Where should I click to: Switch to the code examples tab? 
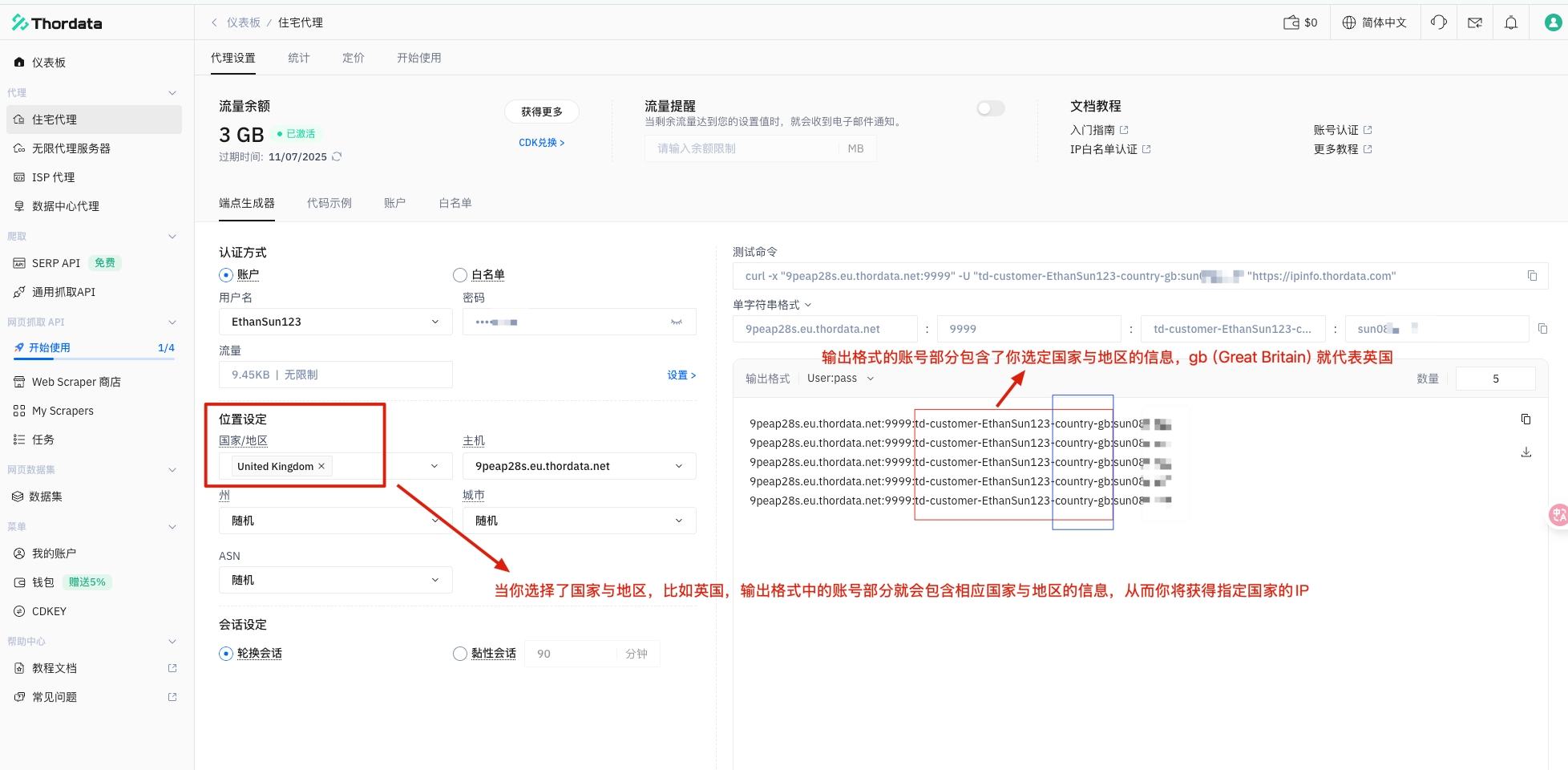point(329,203)
